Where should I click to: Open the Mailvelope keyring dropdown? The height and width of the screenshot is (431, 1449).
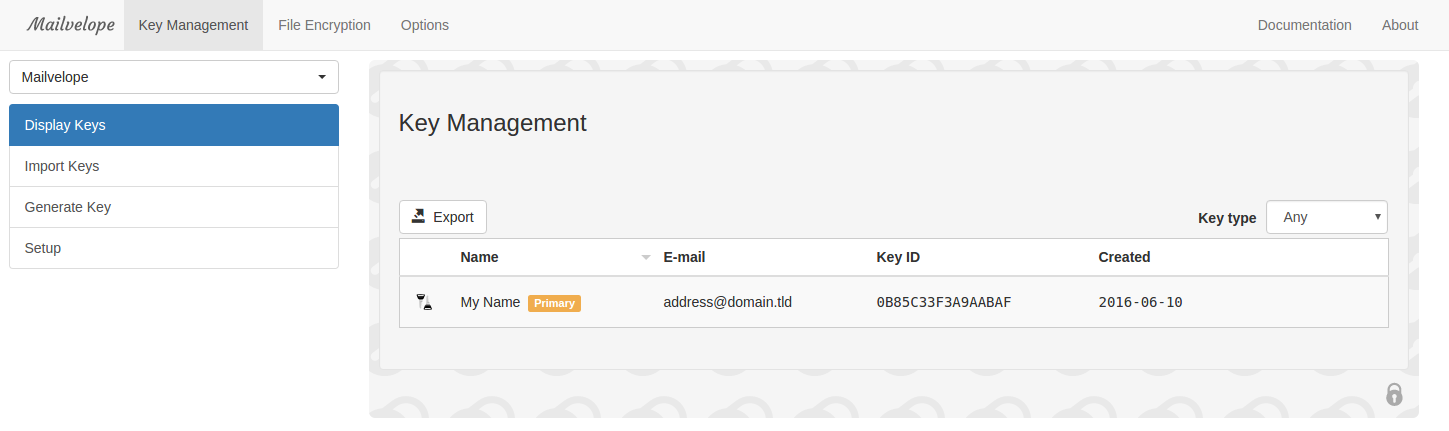coord(174,77)
